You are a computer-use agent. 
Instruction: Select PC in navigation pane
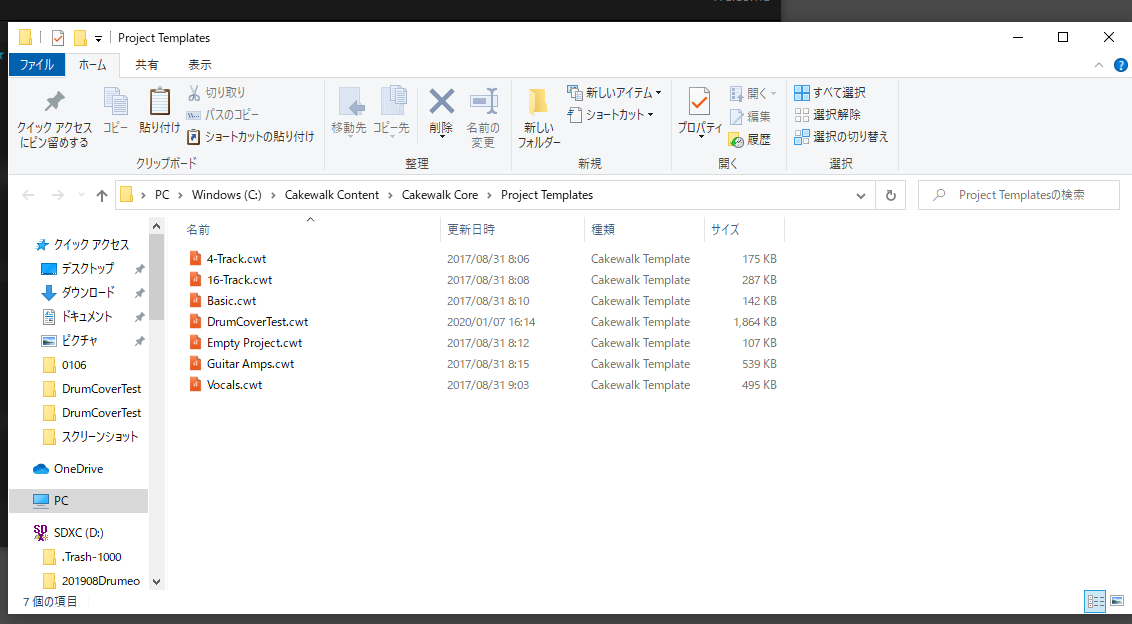[x=79, y=500]
